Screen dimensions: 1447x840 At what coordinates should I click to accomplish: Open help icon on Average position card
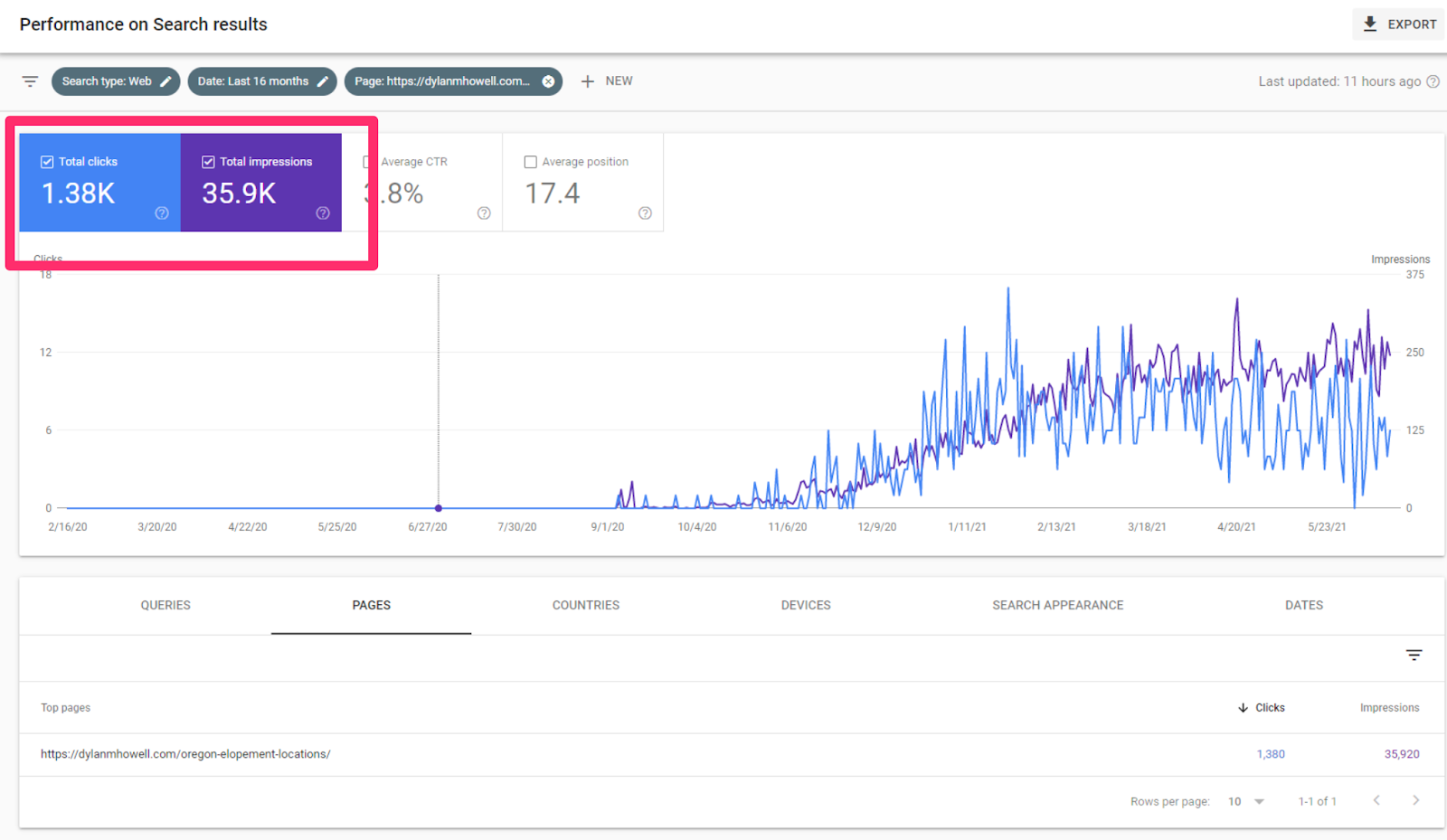(x=645, y=213)
